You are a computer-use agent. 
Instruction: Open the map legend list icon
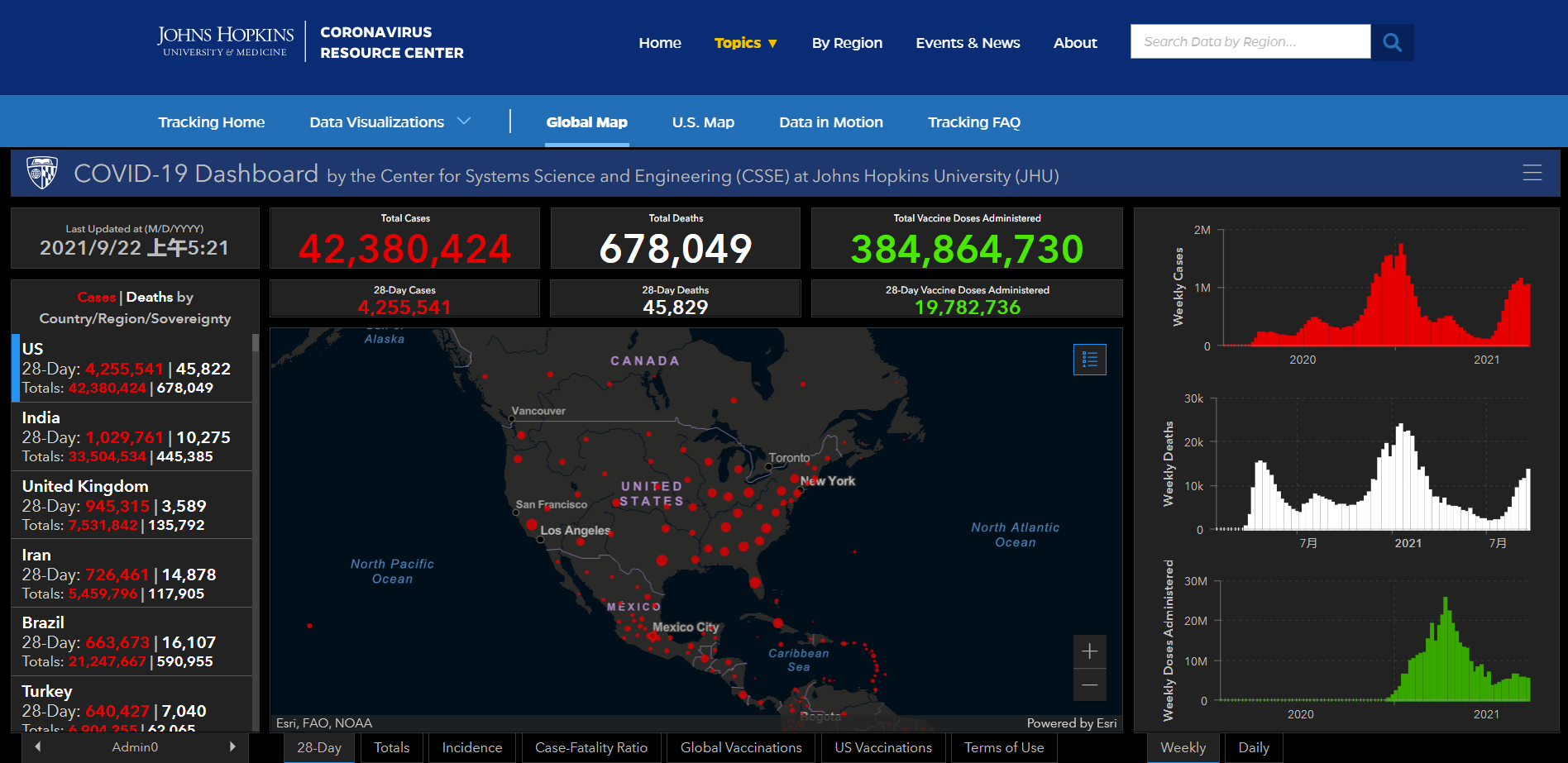tap(1089, 360)
